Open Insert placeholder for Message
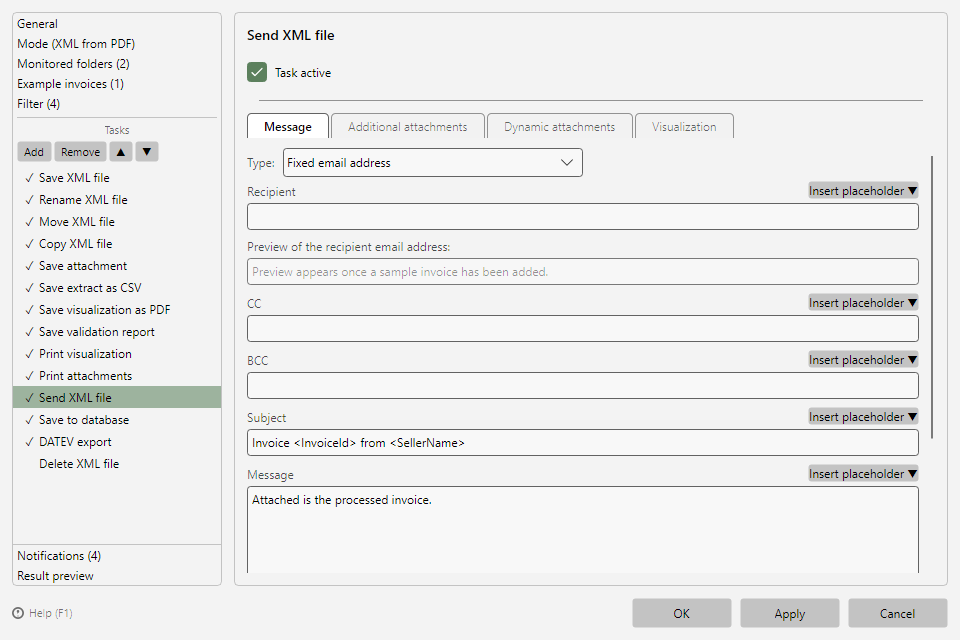The width and height of the screenshot is (960, 640). click(x=863, y=474)
